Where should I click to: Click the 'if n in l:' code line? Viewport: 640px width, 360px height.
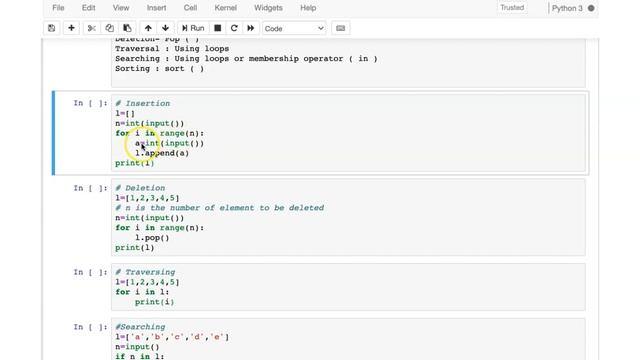pos(140,356)
